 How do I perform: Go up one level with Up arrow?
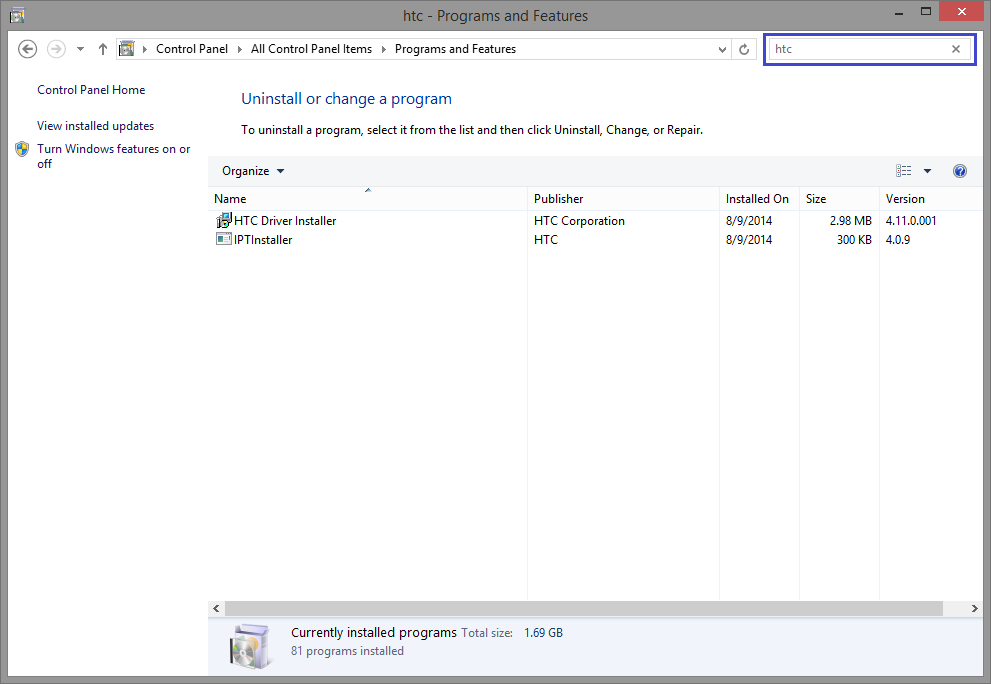[x=102, y=49]
